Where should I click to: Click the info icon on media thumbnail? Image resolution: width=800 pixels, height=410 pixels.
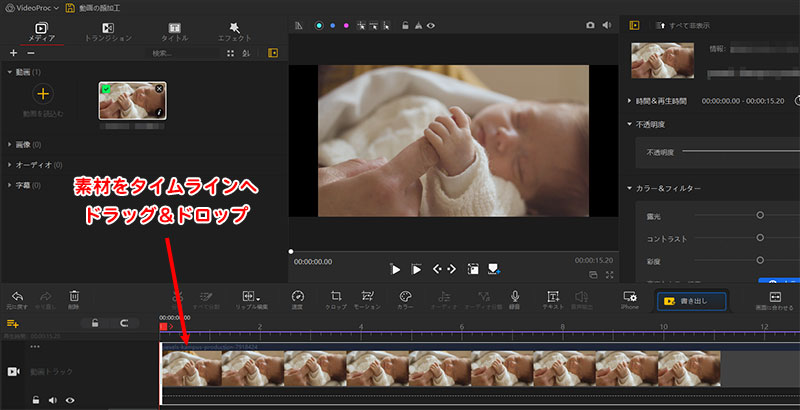pyautogui.click(x=159, y=113)
